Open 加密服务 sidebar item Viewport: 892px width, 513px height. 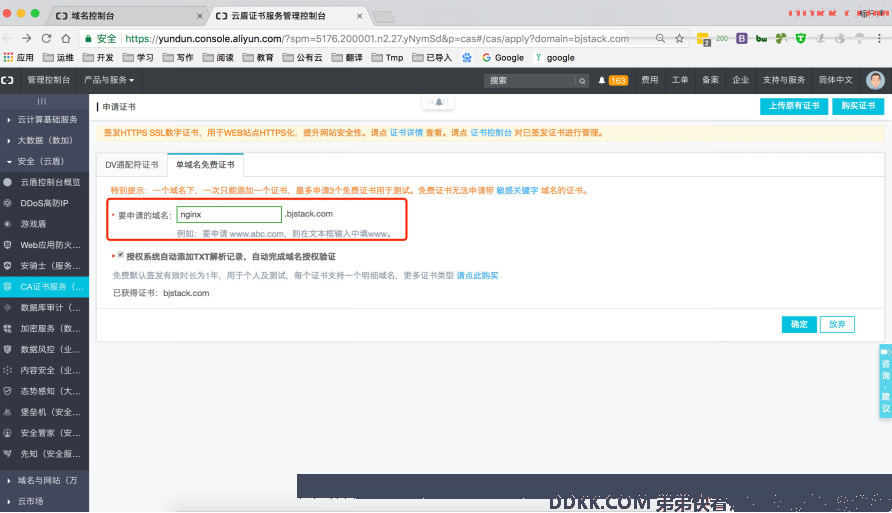coord(43,328)
